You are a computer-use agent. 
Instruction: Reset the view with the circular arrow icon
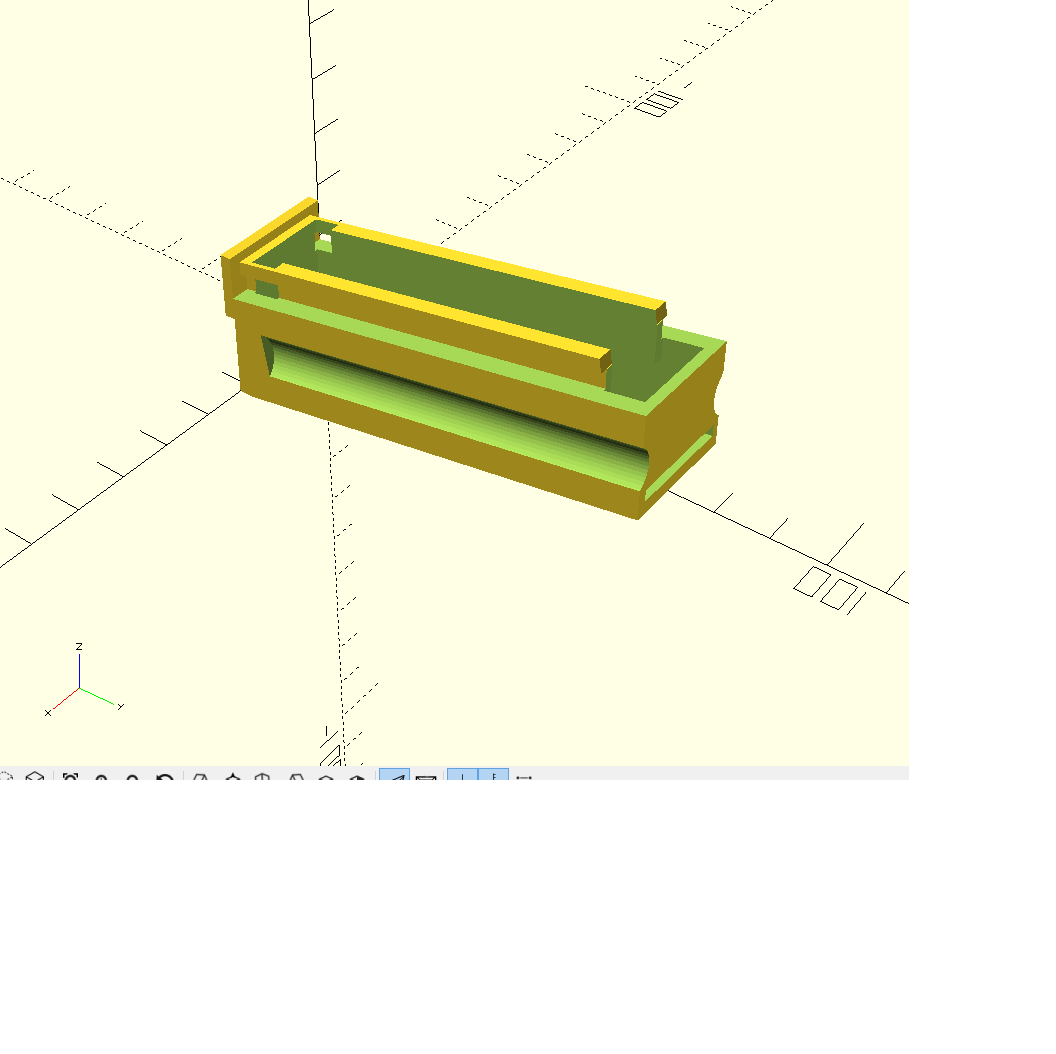click(166, 778)
